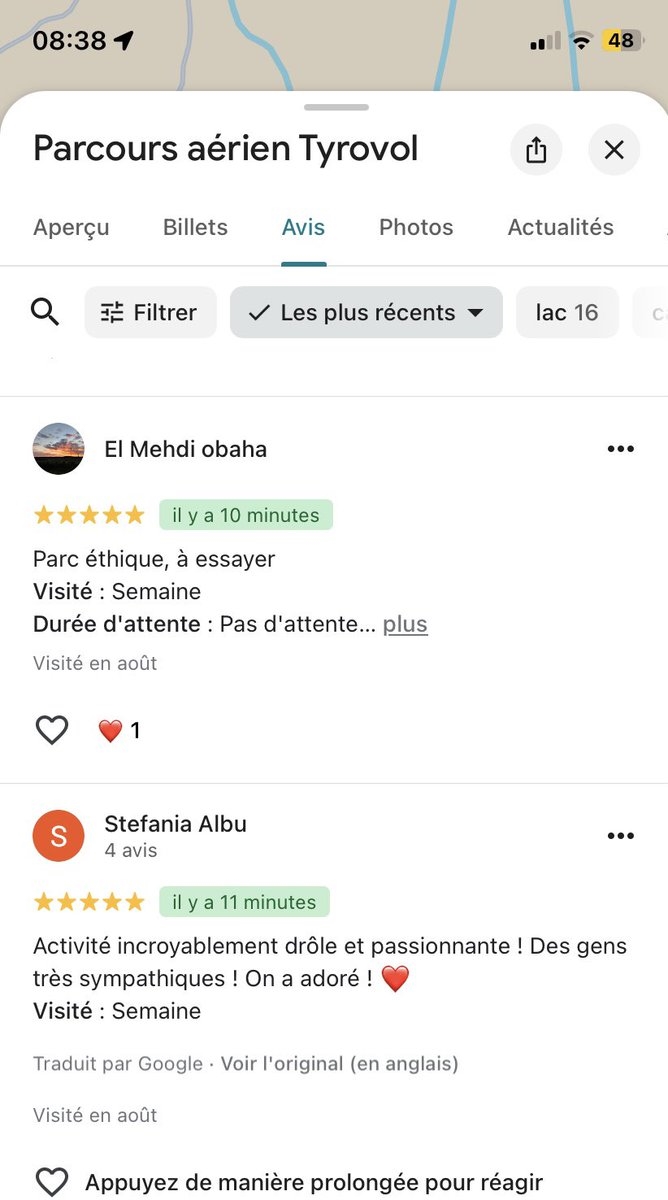Select the 'lac 16' keyword chip
This screenshot has width=668, height=1200.
(567, 312)
